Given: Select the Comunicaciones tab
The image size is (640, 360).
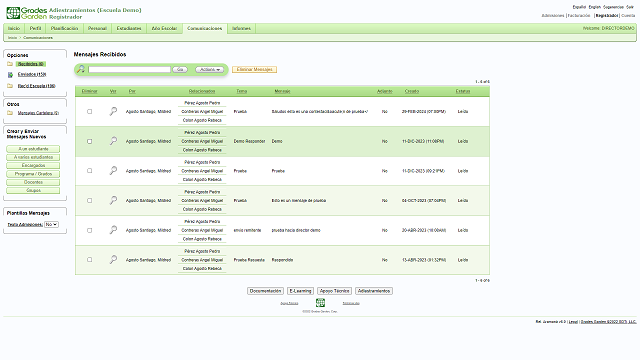Looking at the screenshot, I should [x=204, y=28].
